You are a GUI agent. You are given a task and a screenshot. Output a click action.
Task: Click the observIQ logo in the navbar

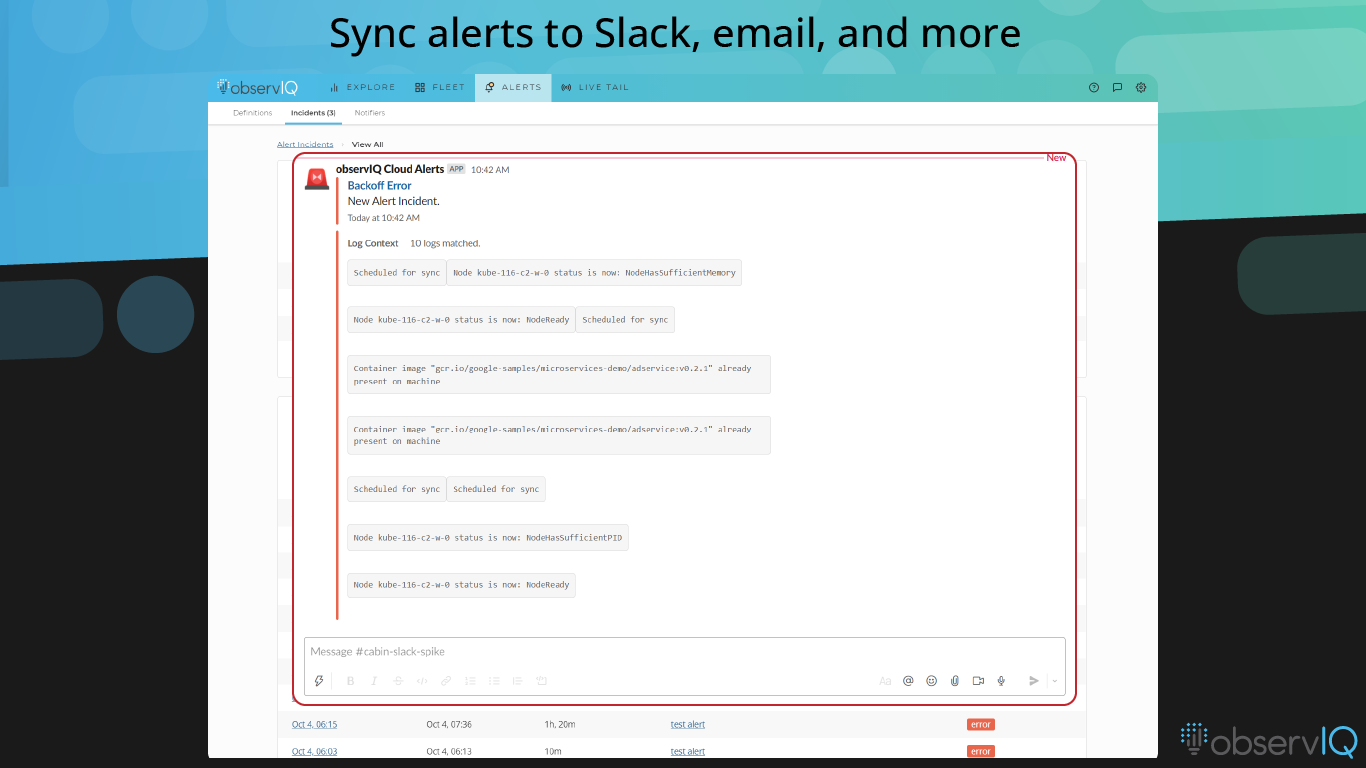[257, 87]
